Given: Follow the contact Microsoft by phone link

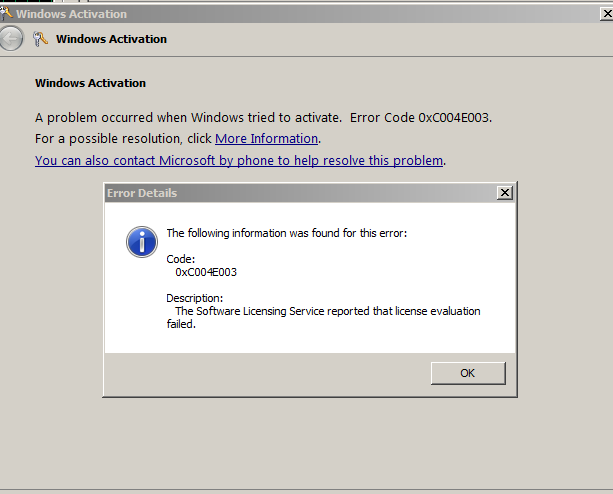Looking at the screenshot, I should (239, 160).
